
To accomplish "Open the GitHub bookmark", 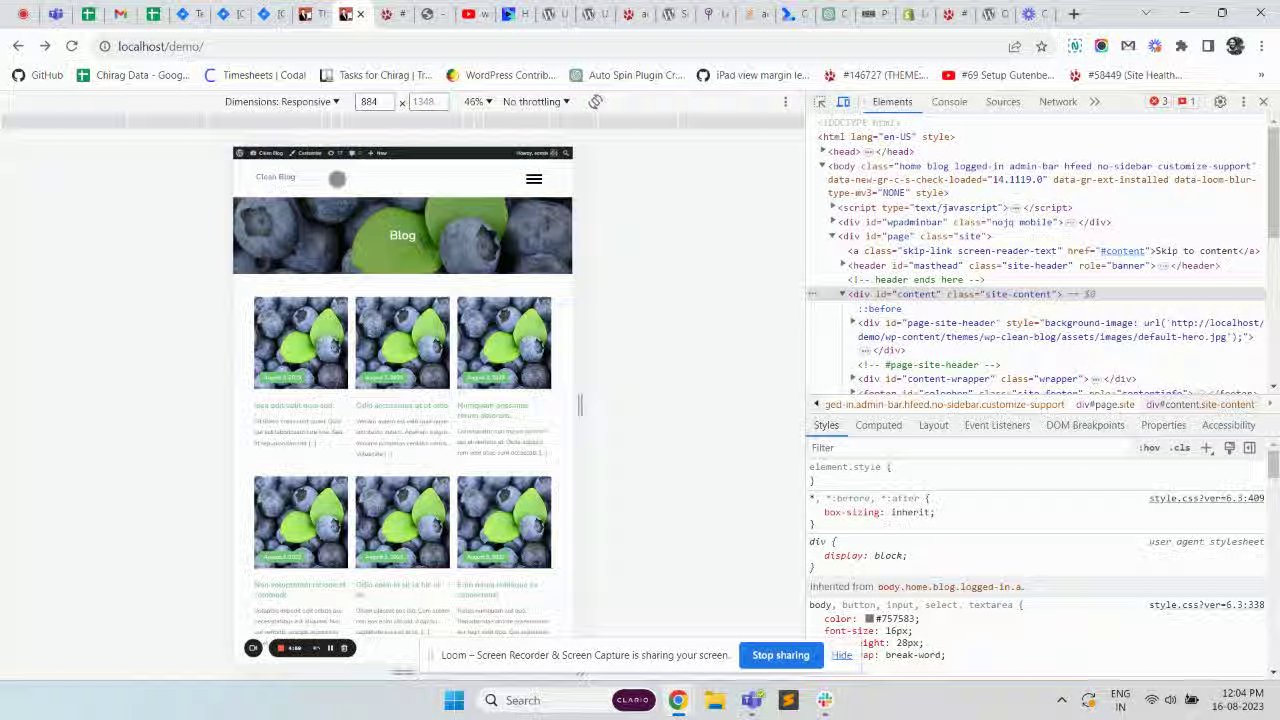I will click(38, 75).
